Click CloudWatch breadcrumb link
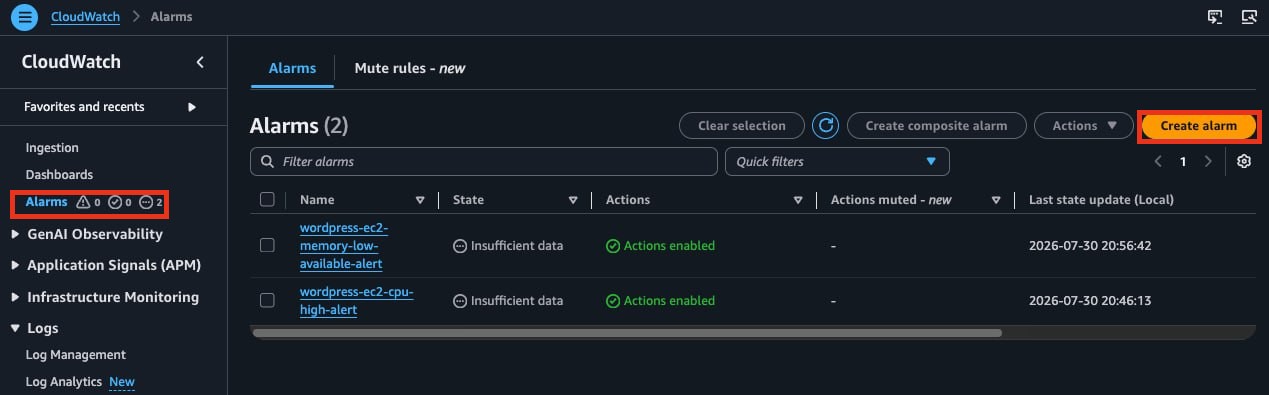The height and width of the screenshot is (395, 1269). click(86, 17)
